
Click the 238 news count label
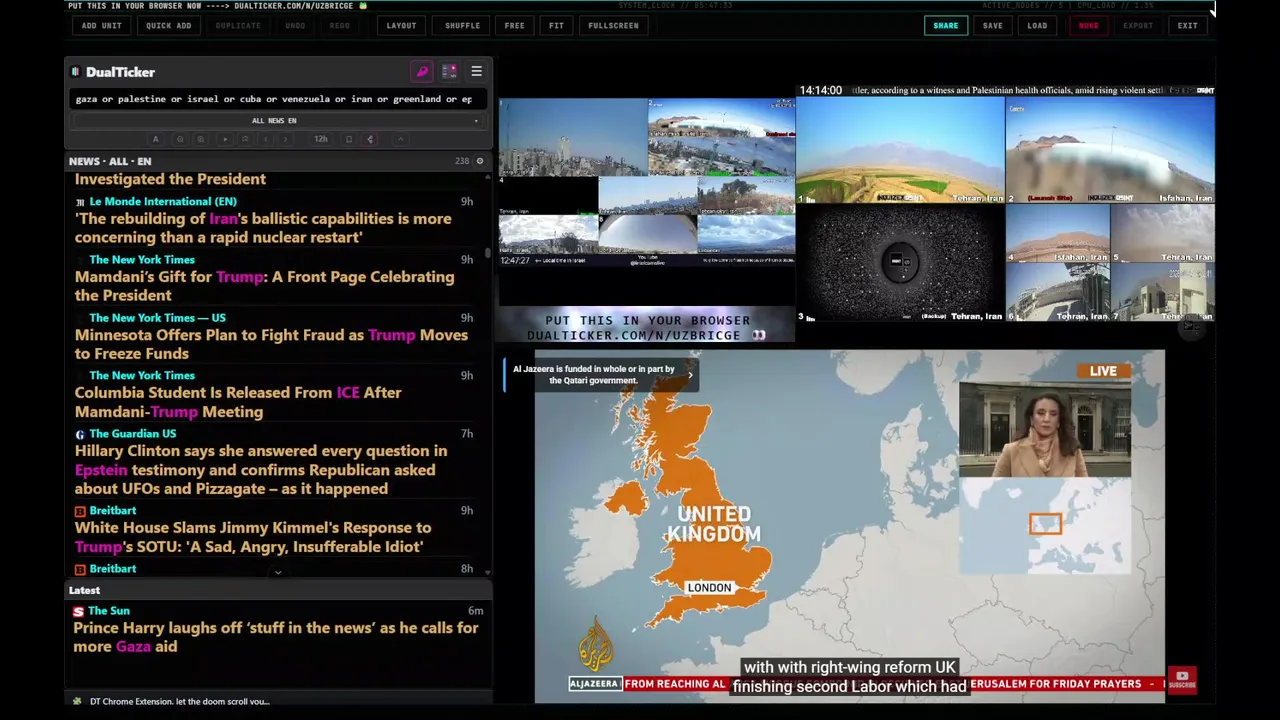[x=461, y=161]
